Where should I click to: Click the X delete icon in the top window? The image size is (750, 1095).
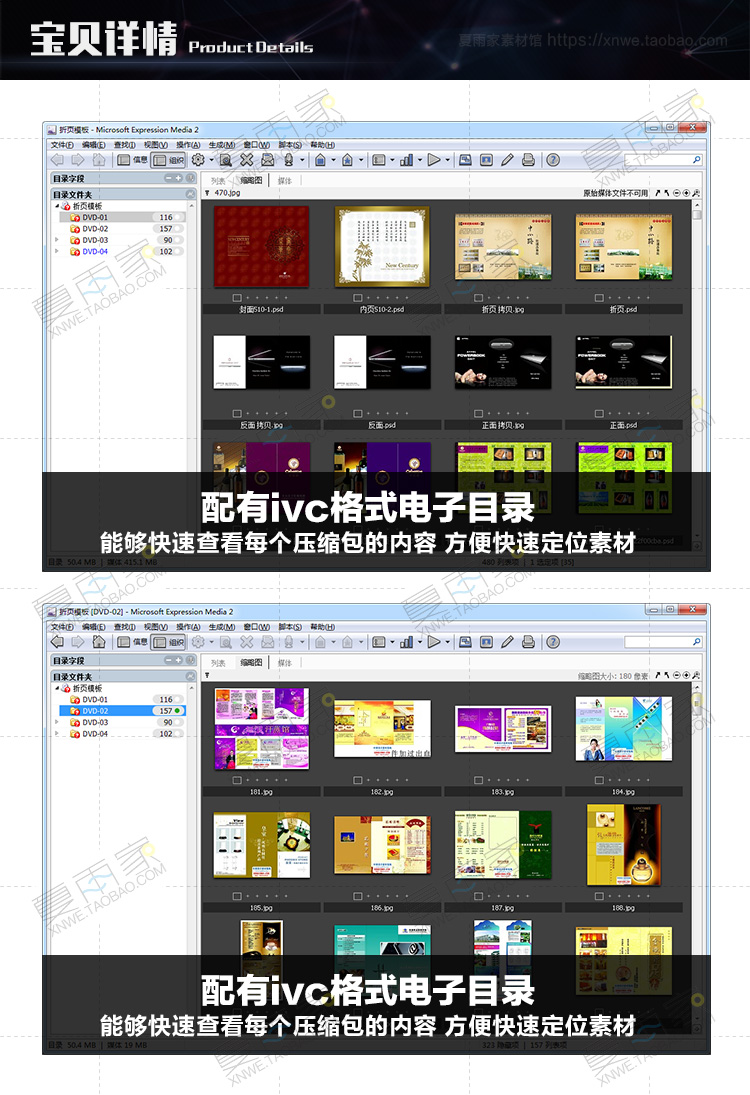[x=247, y=160]
